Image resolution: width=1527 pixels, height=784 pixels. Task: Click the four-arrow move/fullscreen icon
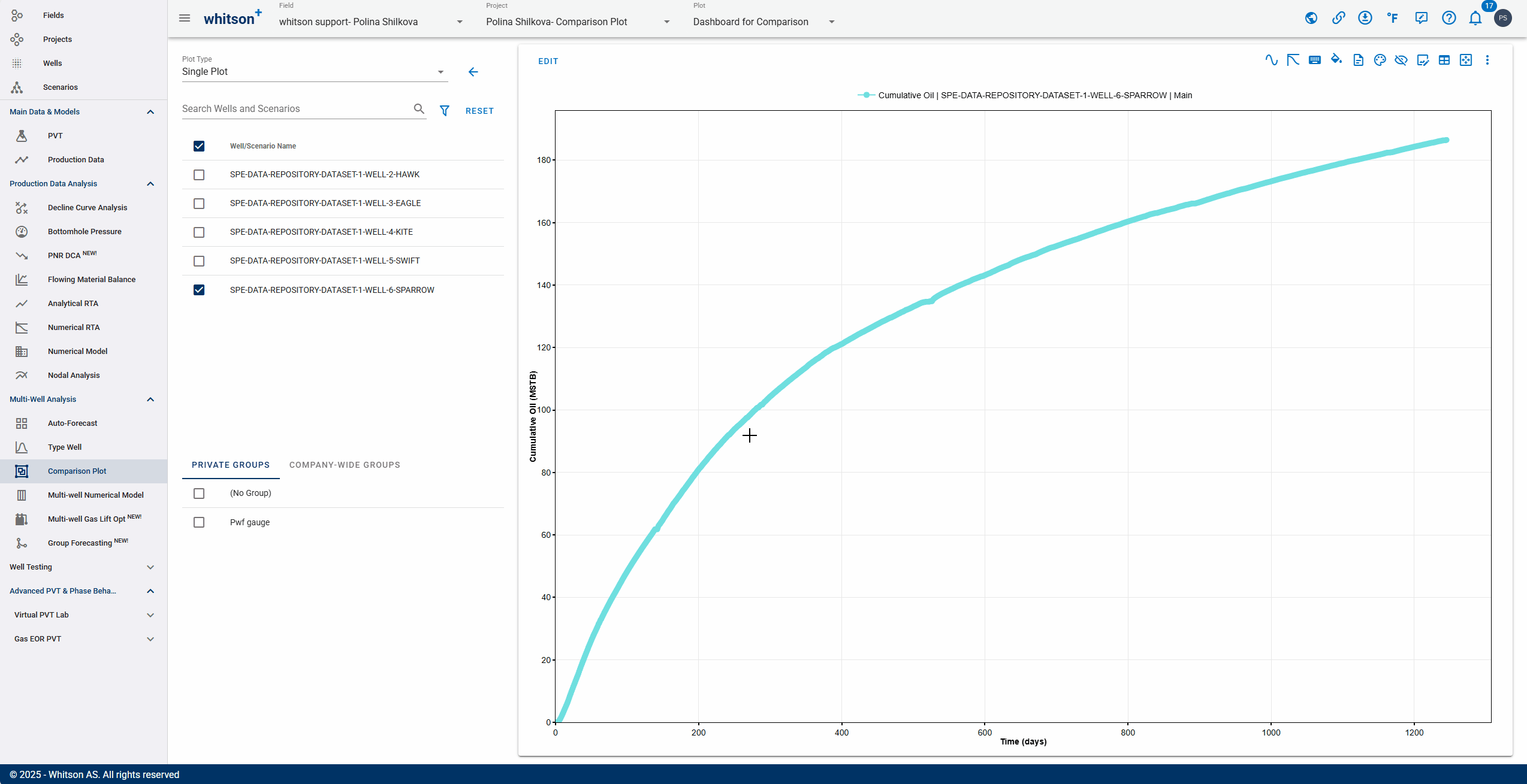[1466, 60]
